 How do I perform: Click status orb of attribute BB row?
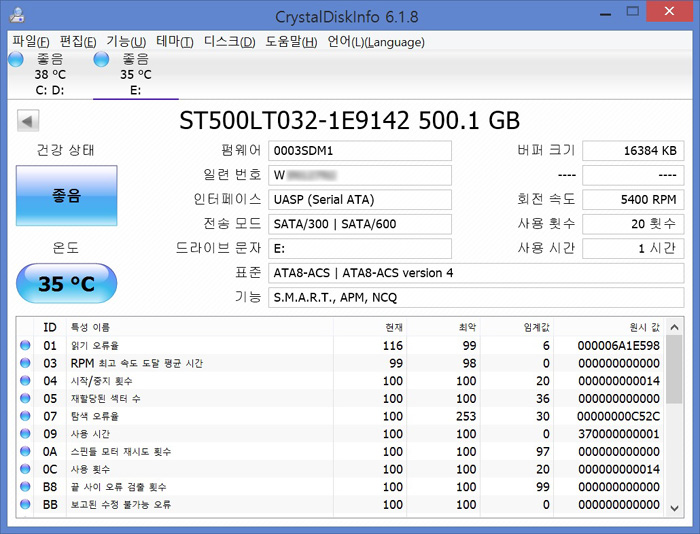[x=25, y=505]
